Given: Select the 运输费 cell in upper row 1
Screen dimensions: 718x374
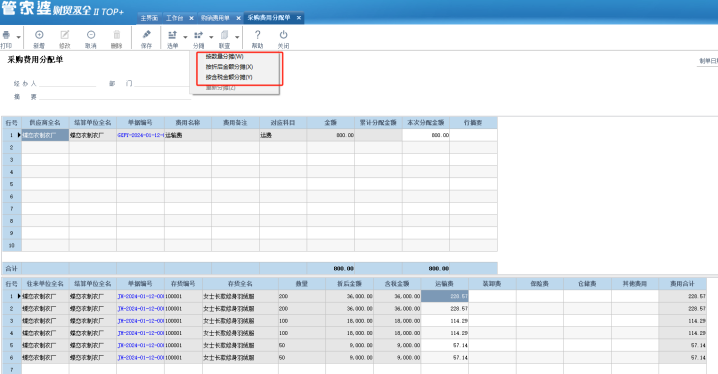Looking at the screenshot, I should [188, 136].
